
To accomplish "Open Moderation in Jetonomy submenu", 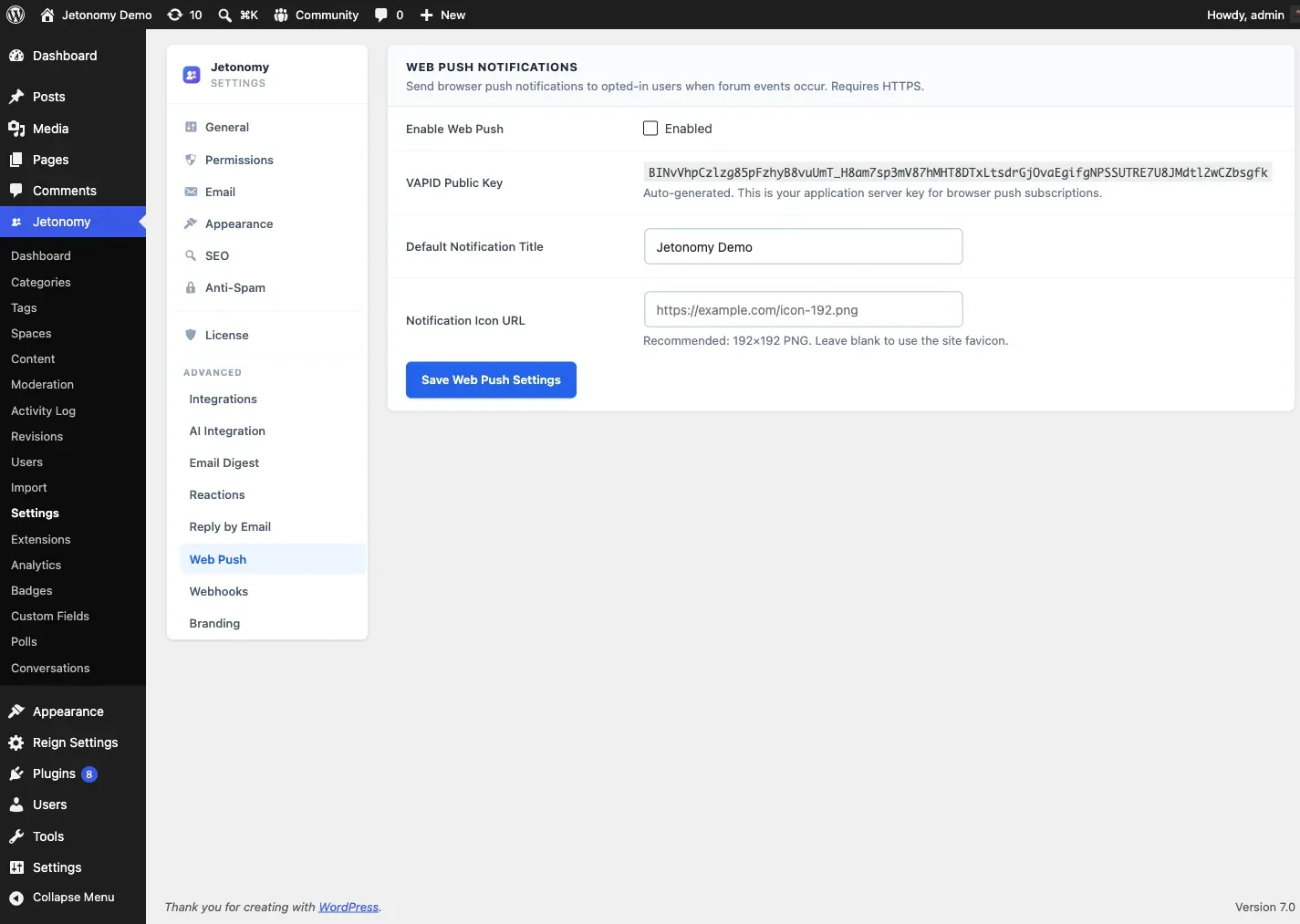I will pos(42,384).
